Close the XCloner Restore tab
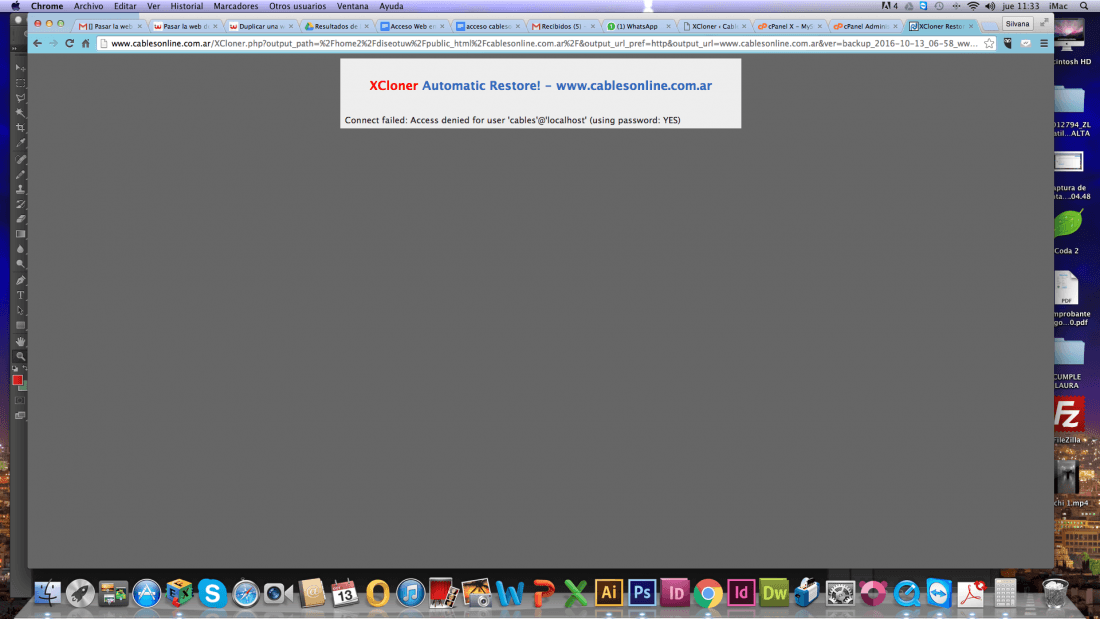The width and height of the screenshot is (1100, 619). tap(971, 27)
